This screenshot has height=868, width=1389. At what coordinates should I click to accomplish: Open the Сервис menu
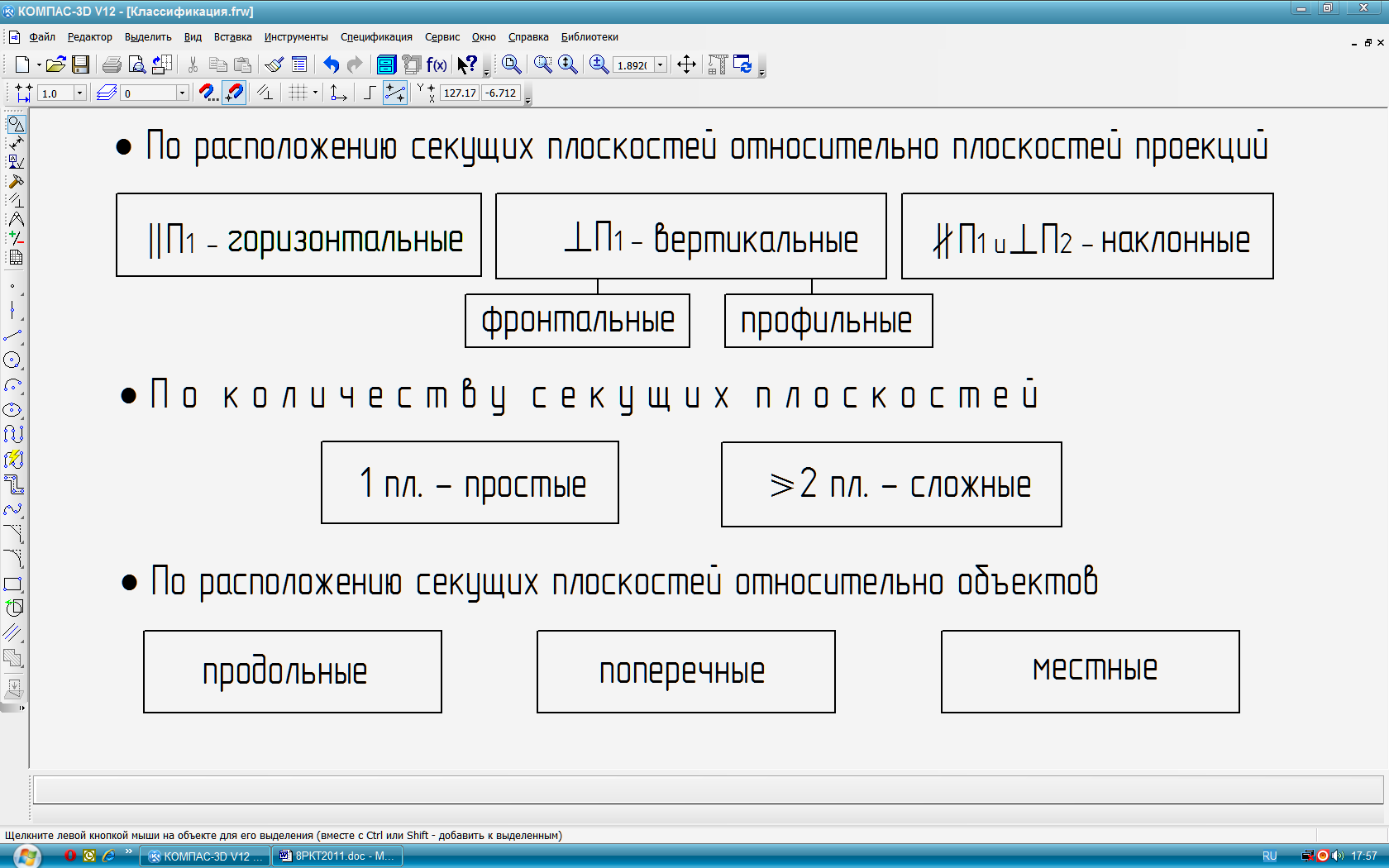[x=442, y=37]
